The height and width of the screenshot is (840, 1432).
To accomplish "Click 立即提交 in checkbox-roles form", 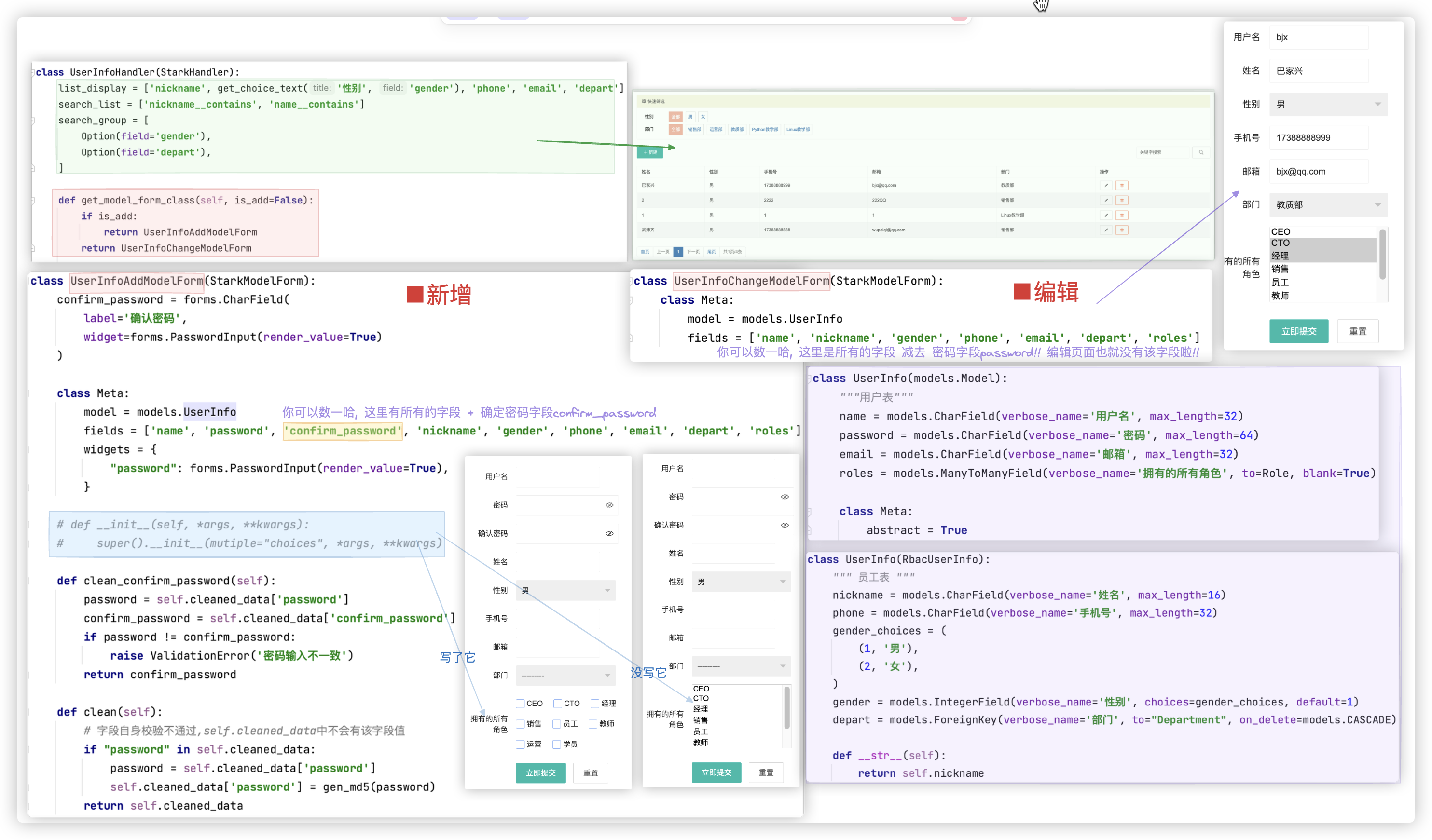I will click(x=540, y=773).
